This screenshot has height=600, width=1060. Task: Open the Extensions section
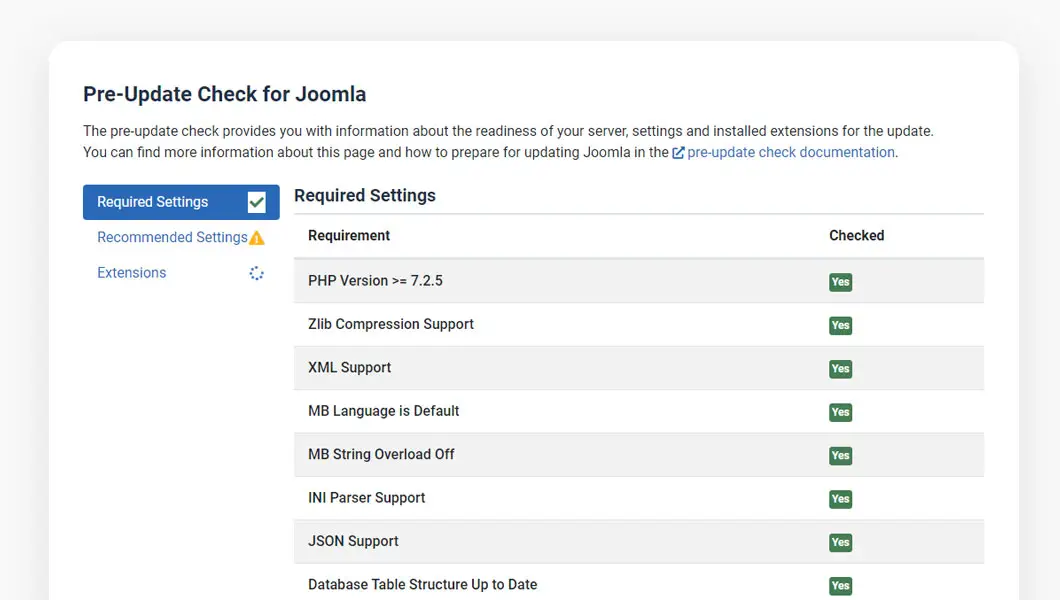point(131,272)
